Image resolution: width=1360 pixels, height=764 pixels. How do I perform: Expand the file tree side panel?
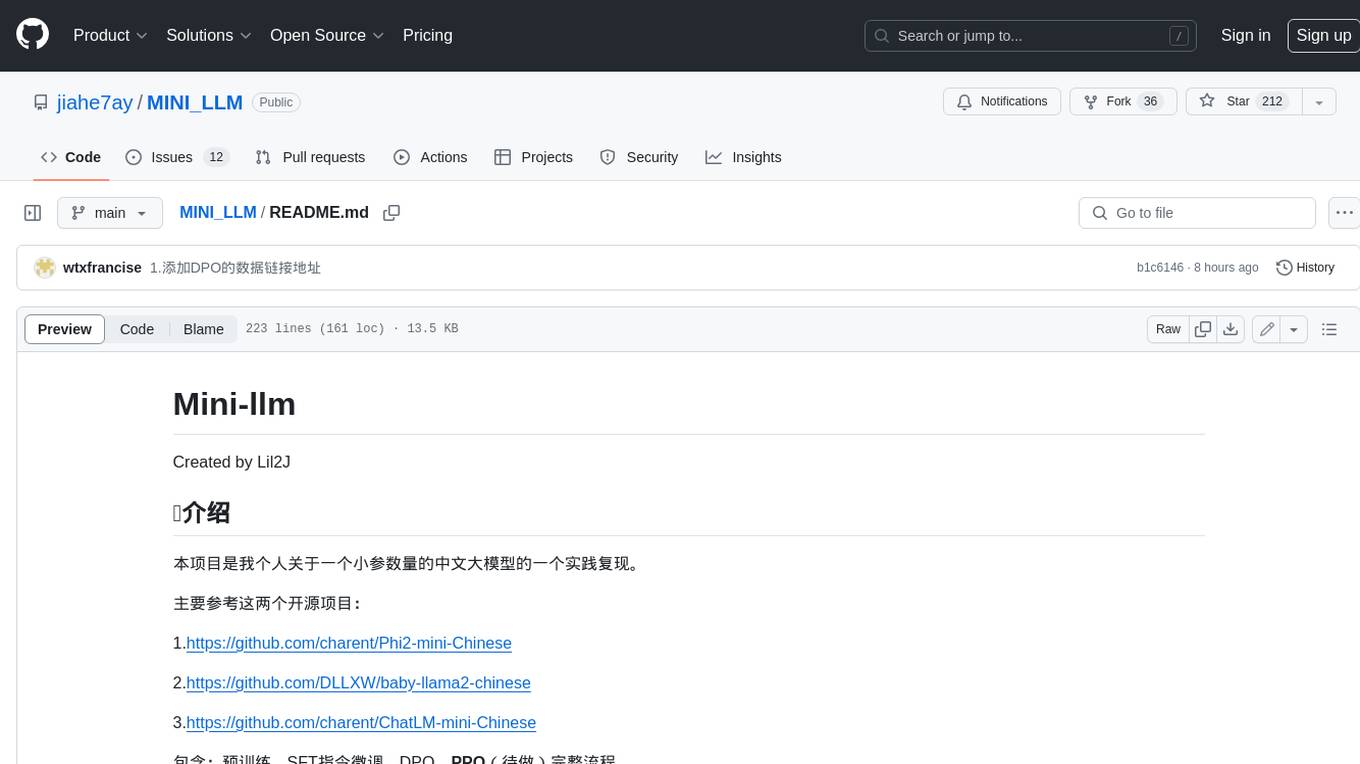click(33, 213)
